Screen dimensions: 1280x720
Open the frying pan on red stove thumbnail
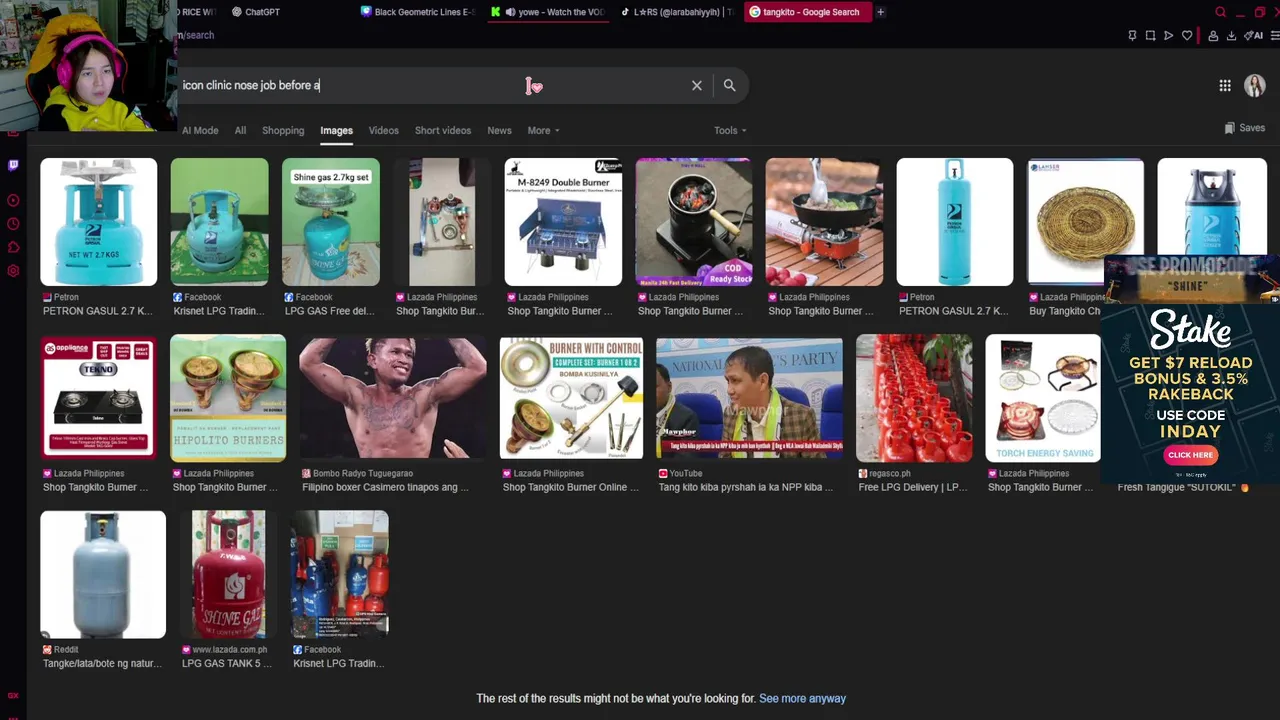[x=824, y=222]
